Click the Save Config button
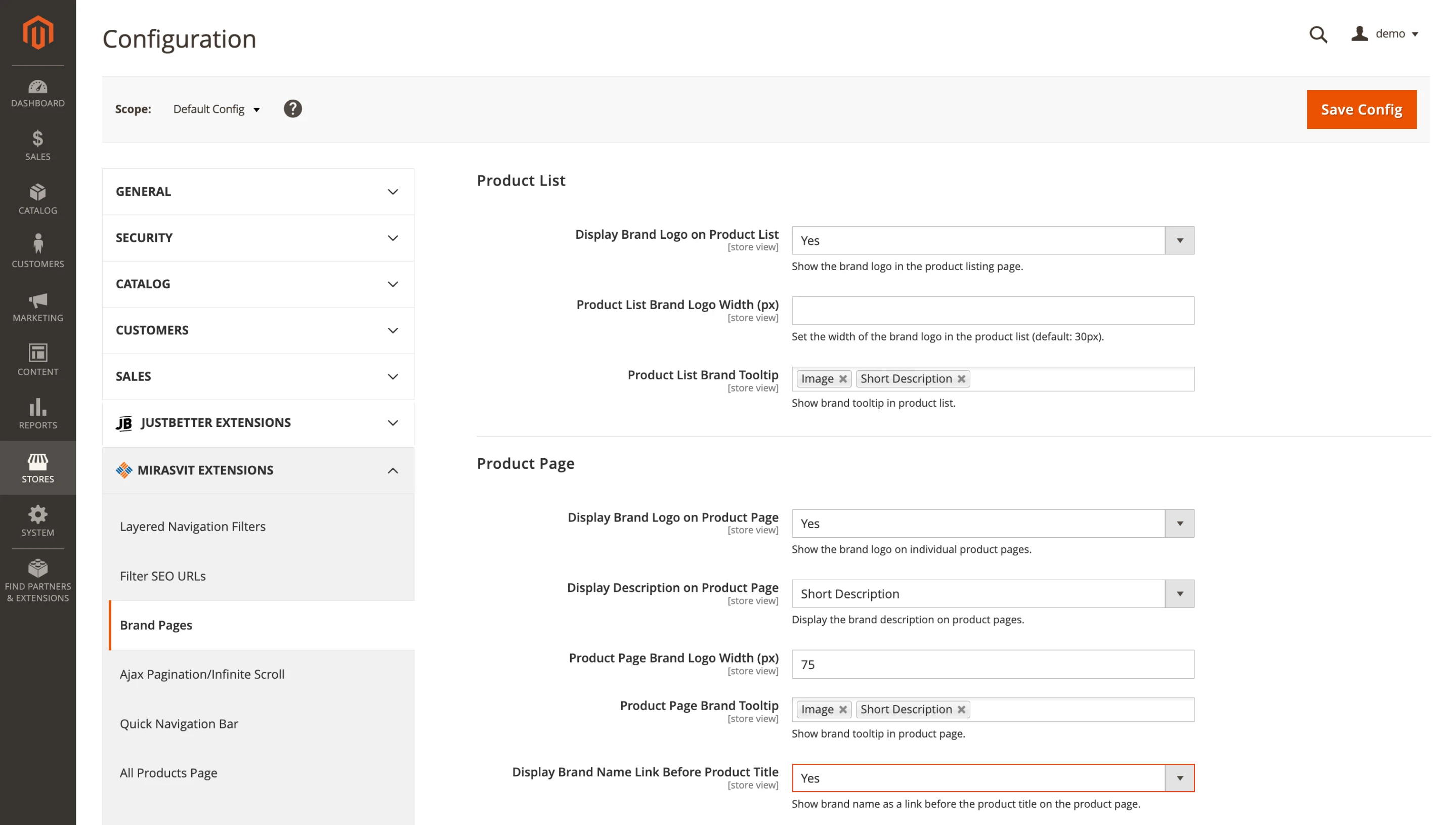This screenshot has height=825, width=1456. 1361,109
